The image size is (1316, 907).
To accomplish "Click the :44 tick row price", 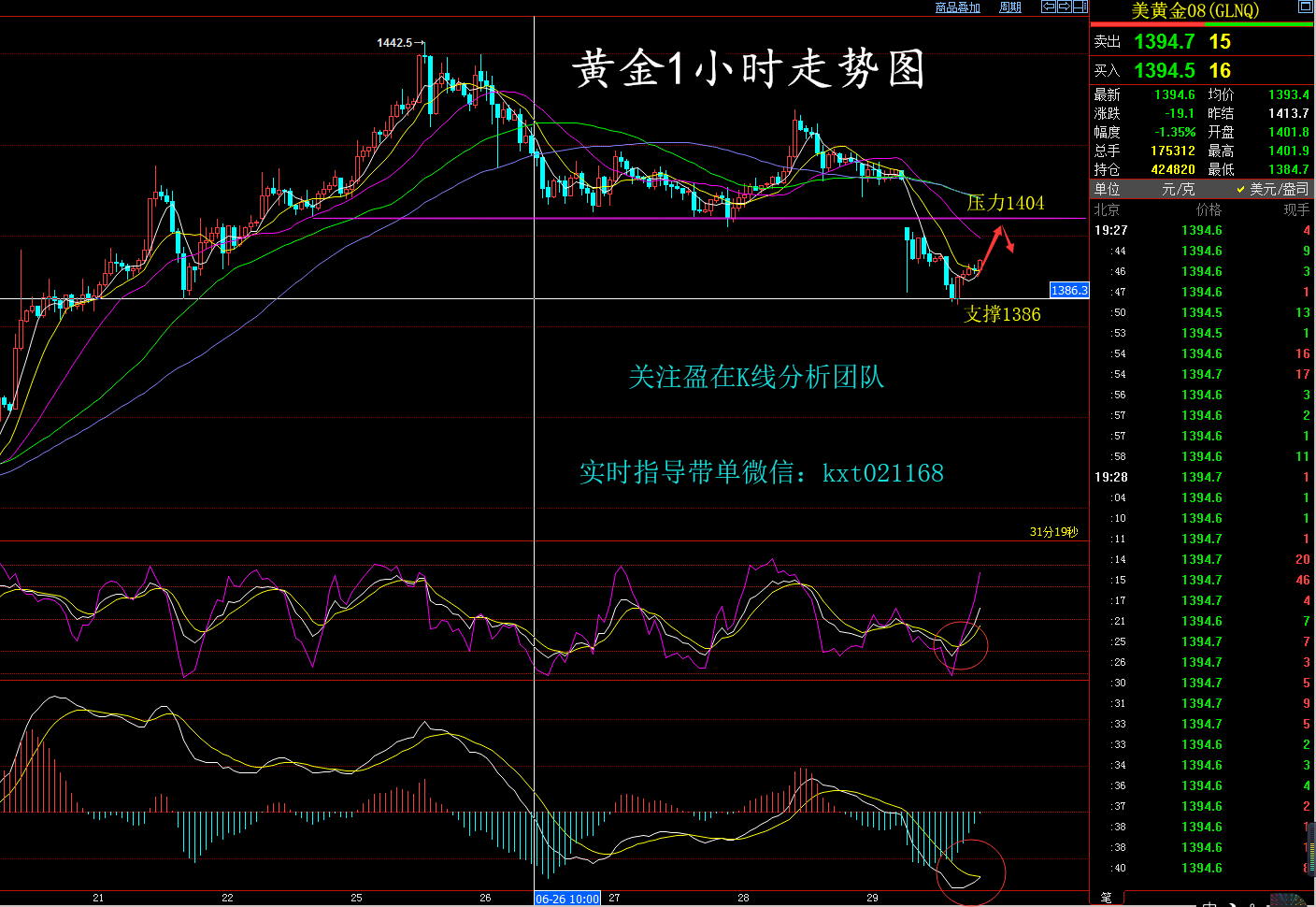I will [1202, 251].
